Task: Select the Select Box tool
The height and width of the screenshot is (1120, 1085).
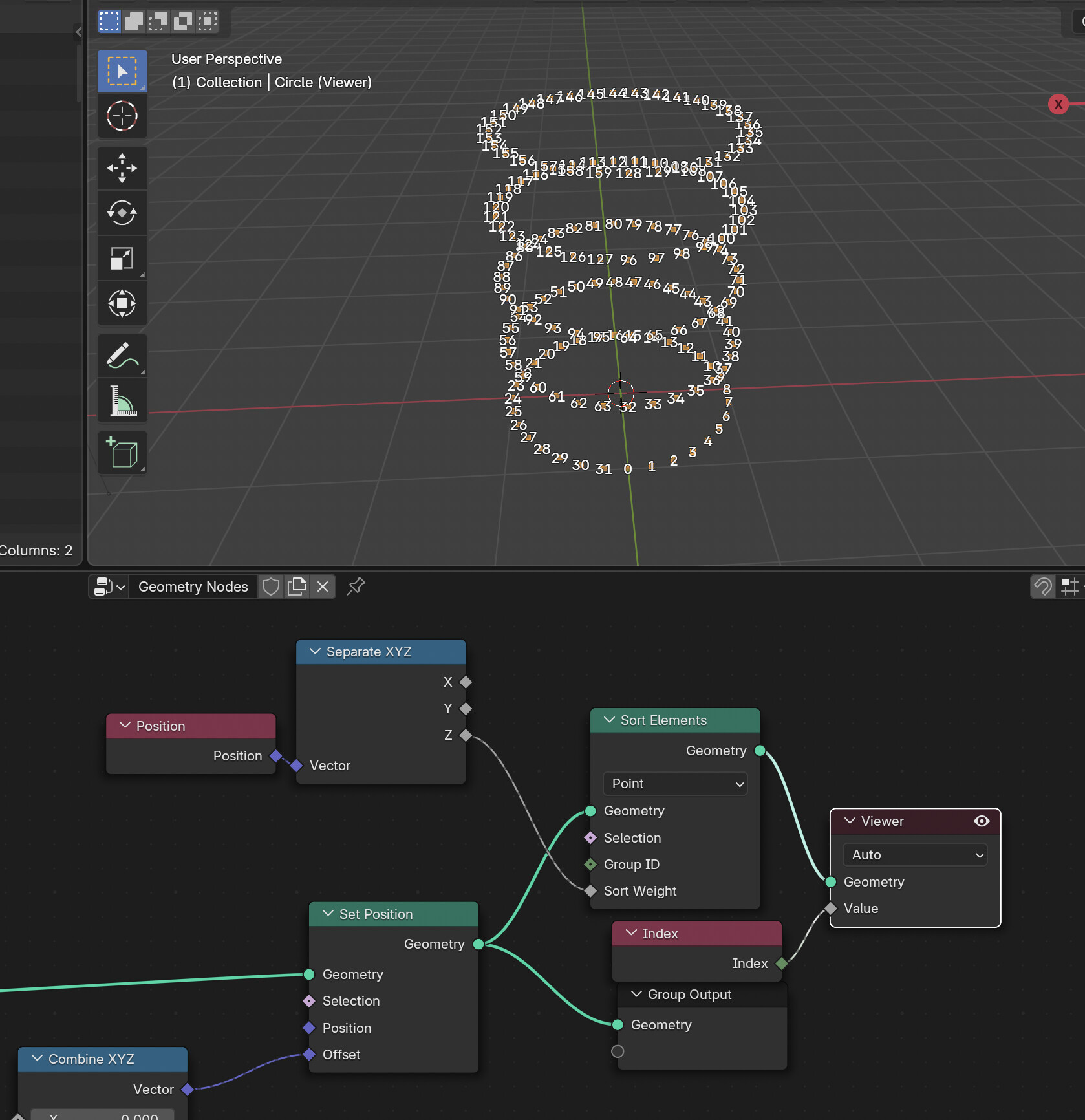Action: [122, 71]
